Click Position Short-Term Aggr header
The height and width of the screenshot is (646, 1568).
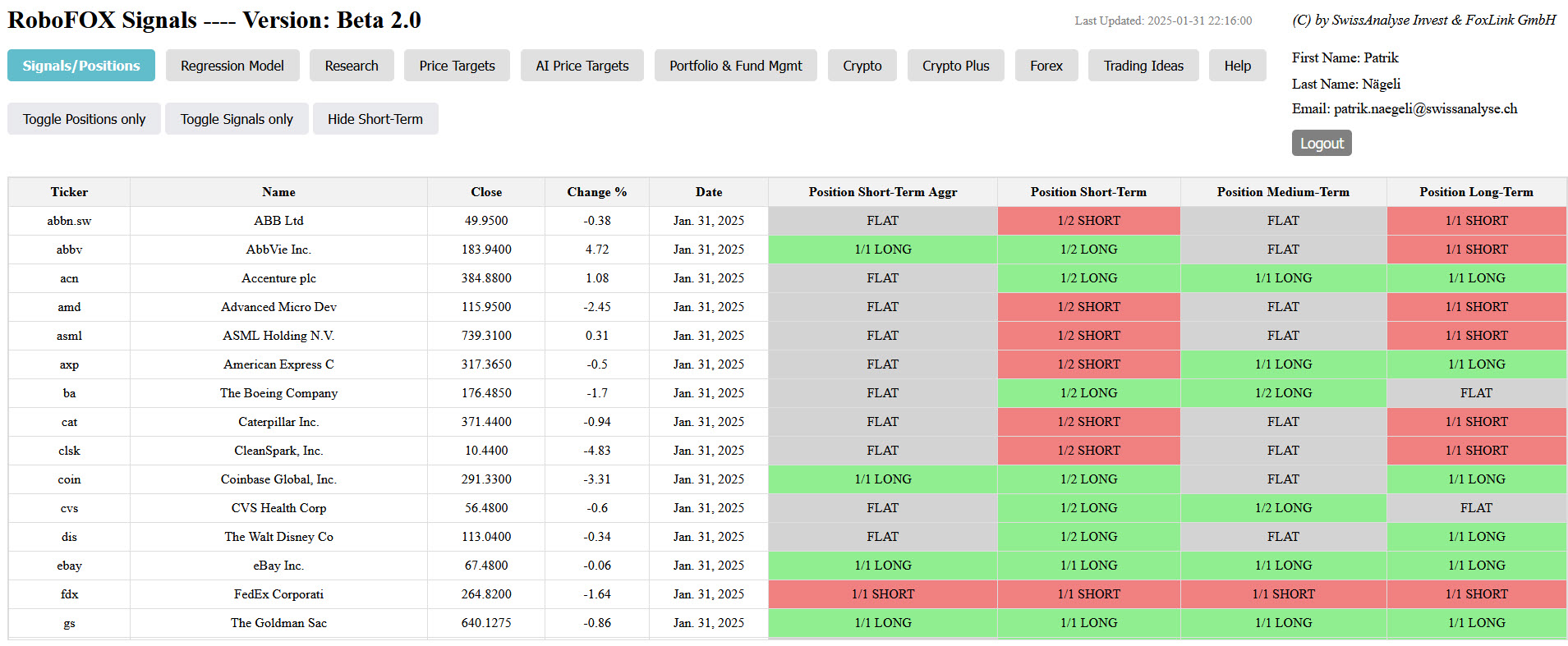pyautogui.click(x=883, y=192)
